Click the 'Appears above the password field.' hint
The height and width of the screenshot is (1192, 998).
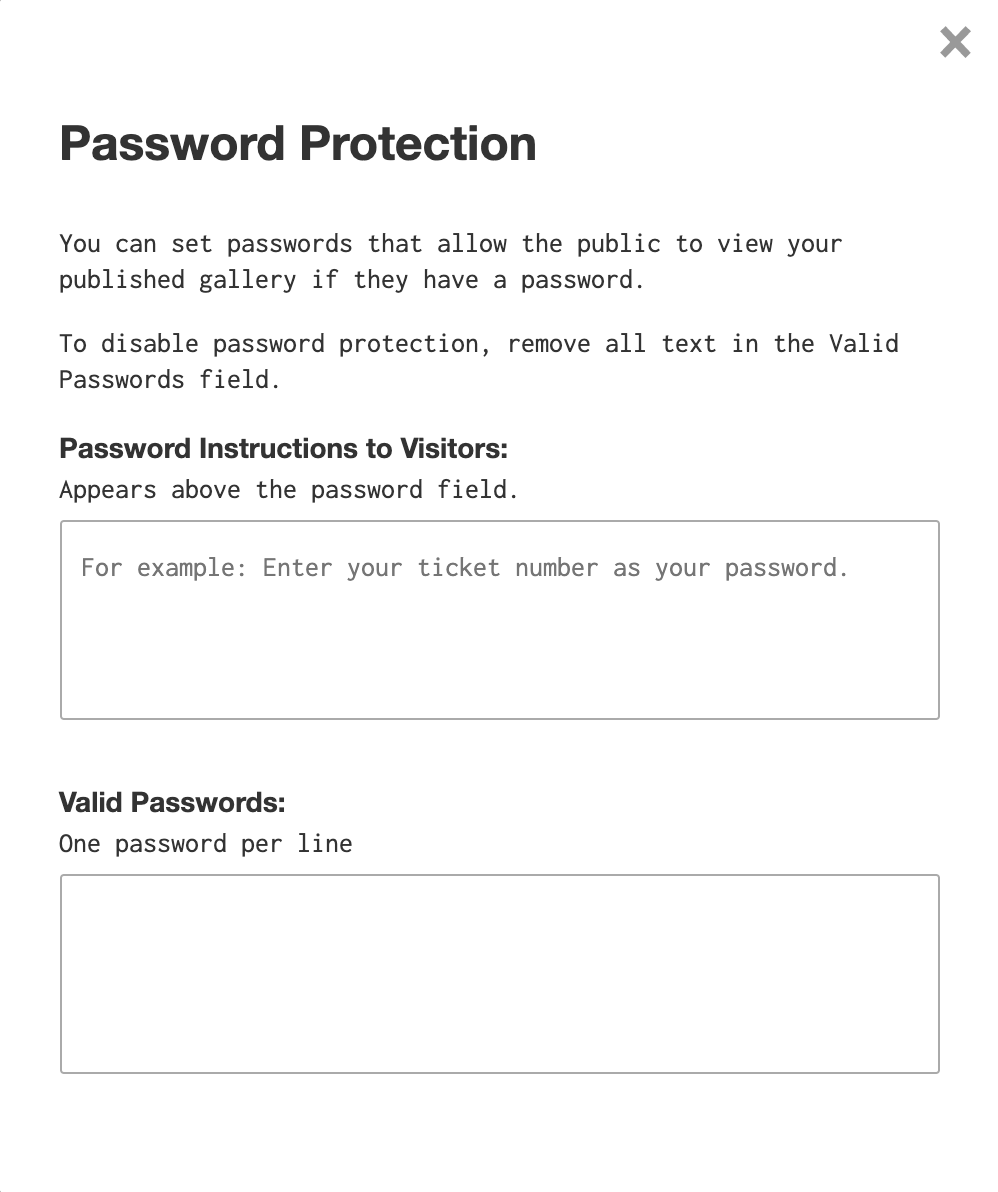[x=288, y=490]
